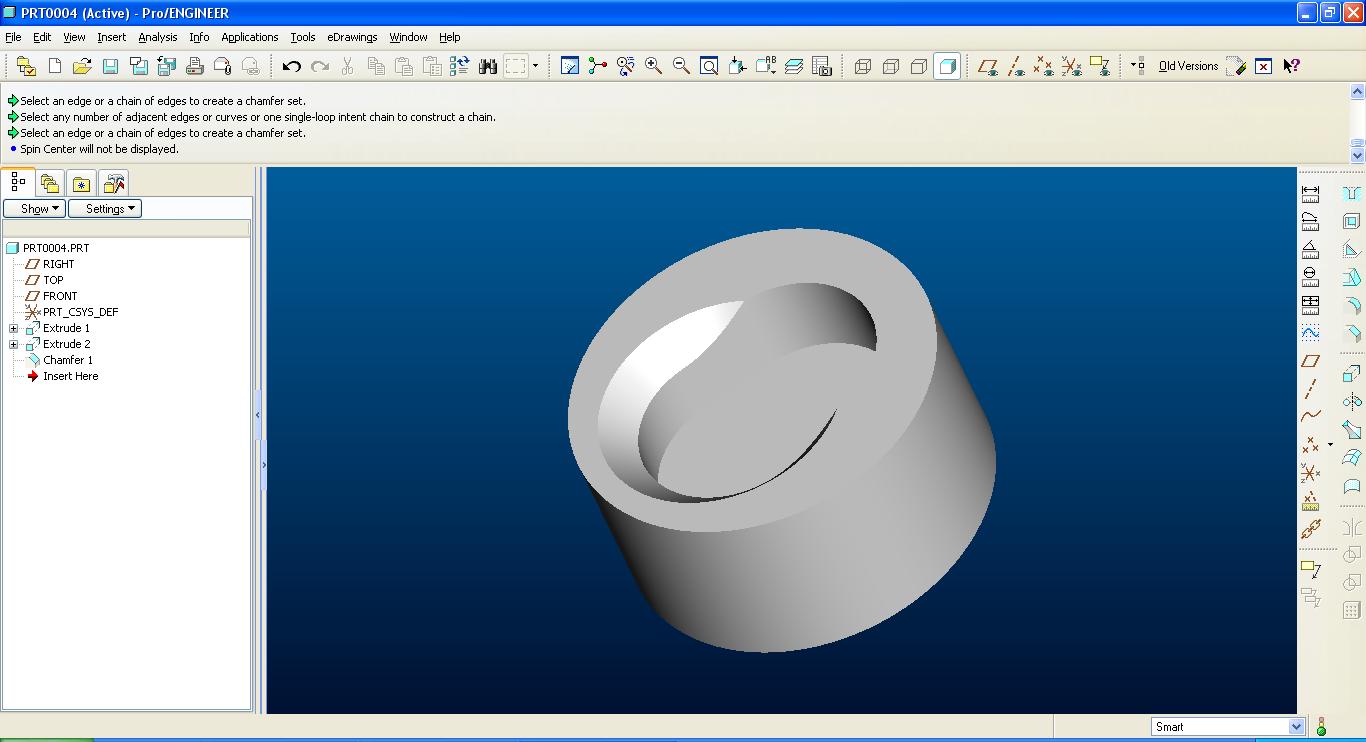Select the Sketch tool icon
The height and width of the screenshot is (742, 1366).
[x=1311, y=333]
